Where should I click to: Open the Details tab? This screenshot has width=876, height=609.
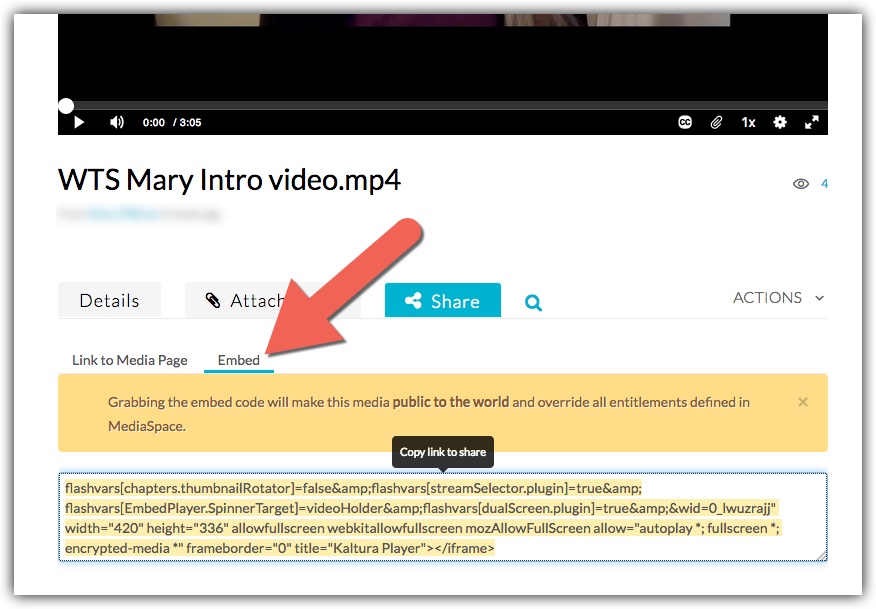(109, 301)
